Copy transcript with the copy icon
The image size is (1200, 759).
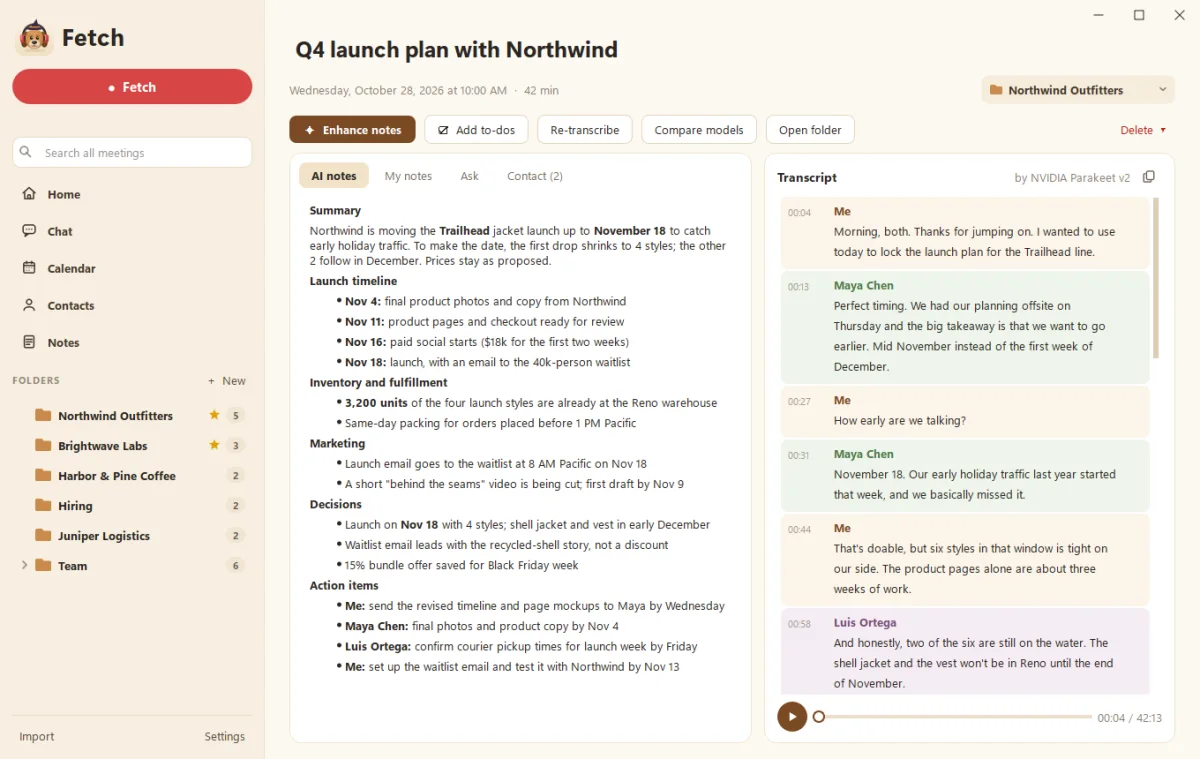1149,177
